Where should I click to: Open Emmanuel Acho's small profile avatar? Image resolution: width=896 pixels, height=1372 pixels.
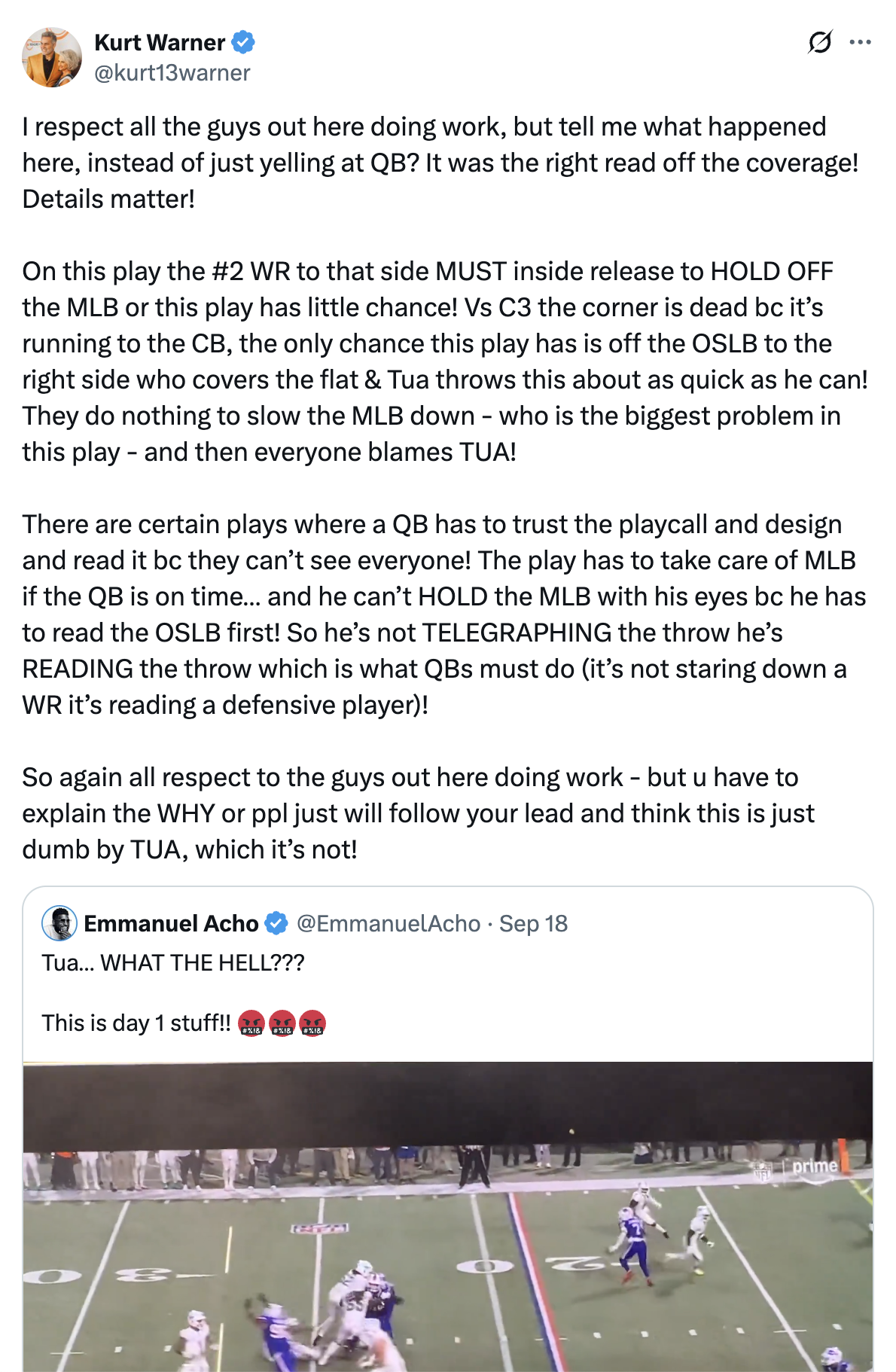click(59, 923)
